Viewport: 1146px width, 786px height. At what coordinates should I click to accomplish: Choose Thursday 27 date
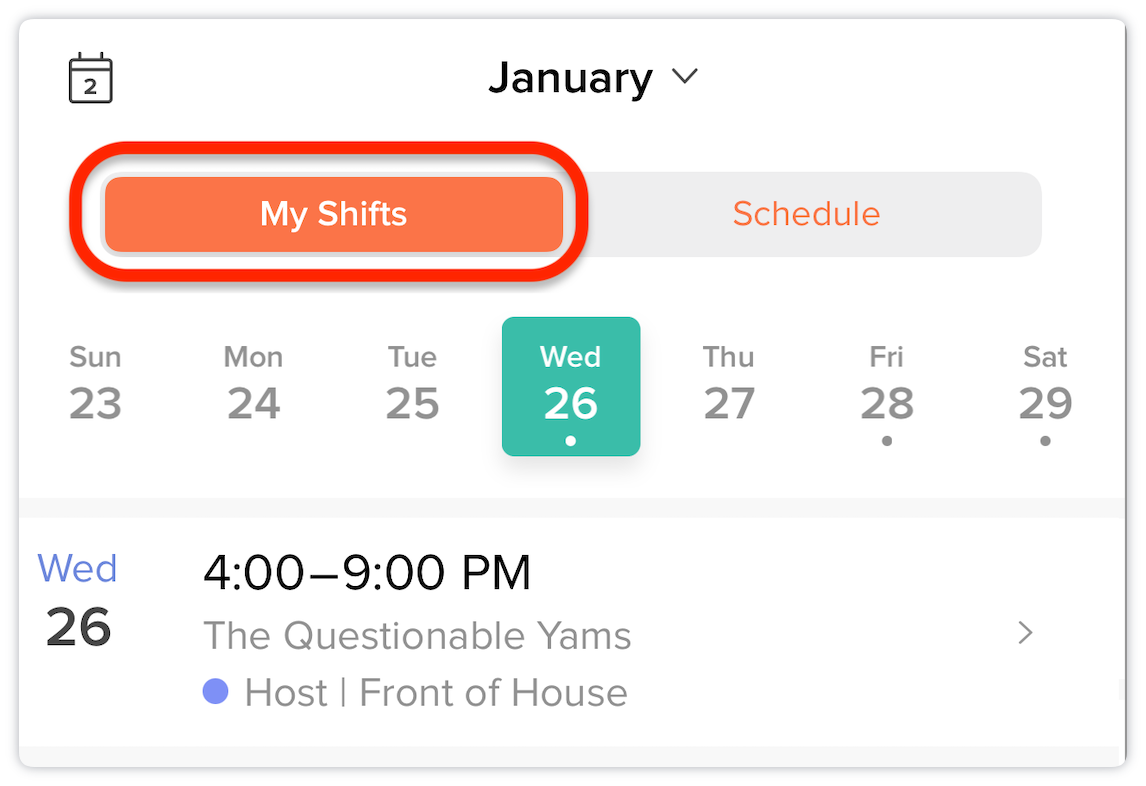[729, 385]
